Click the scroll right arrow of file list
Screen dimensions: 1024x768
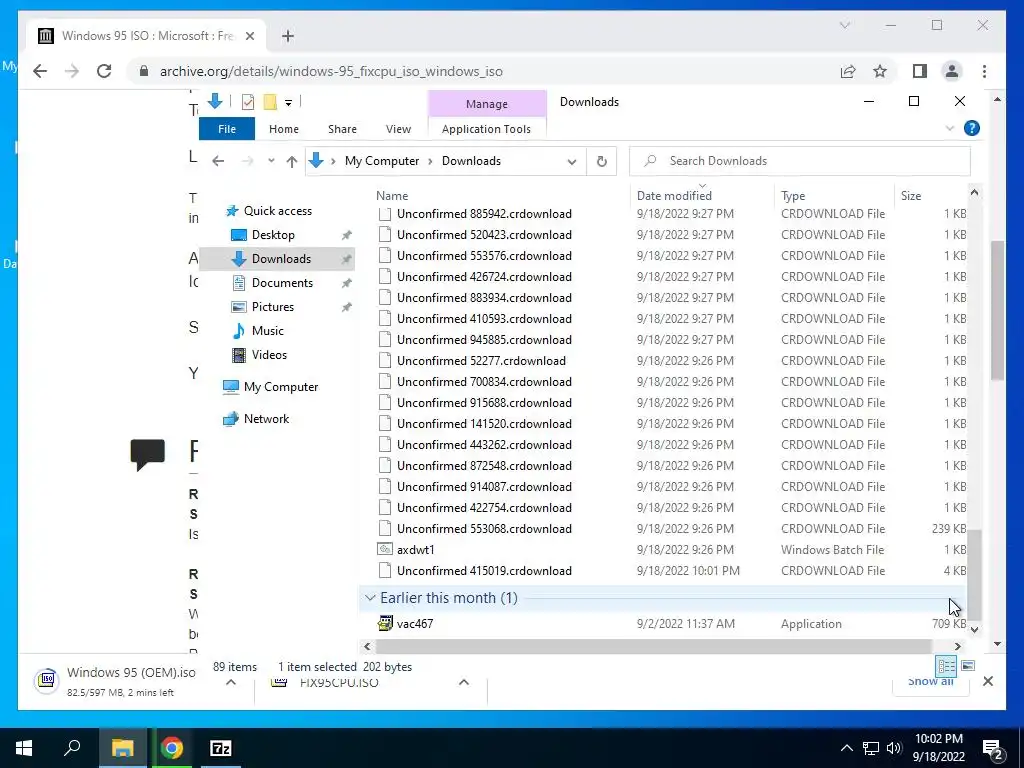(957, 646)
